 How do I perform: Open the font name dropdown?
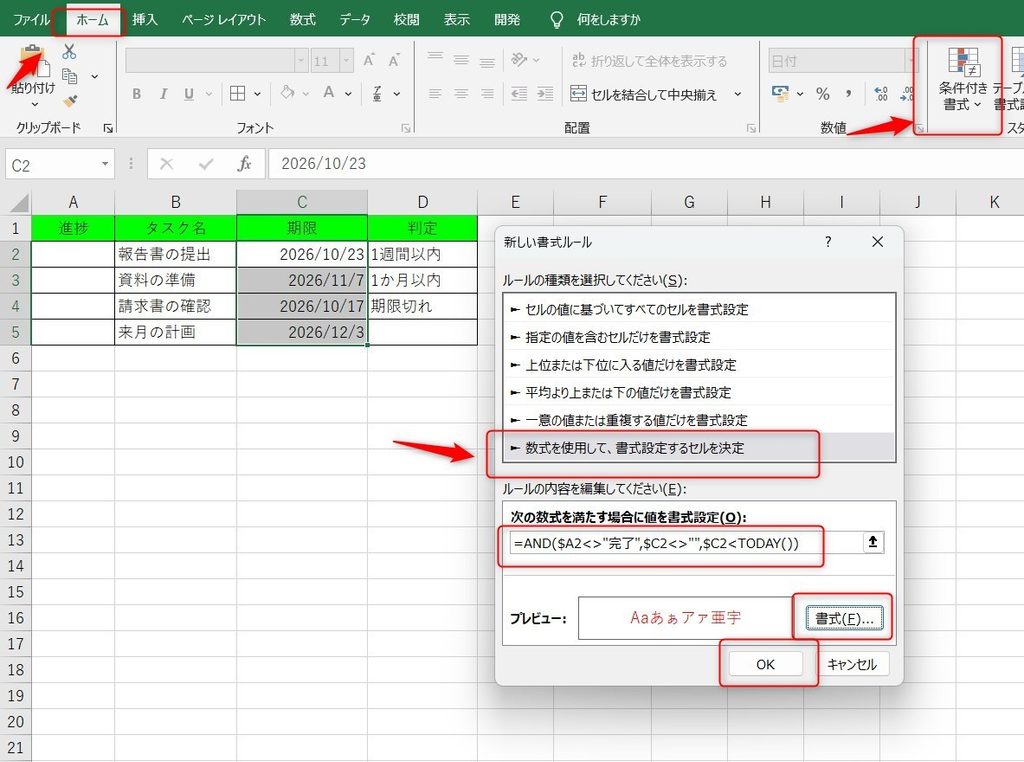[x=301, y=61]
